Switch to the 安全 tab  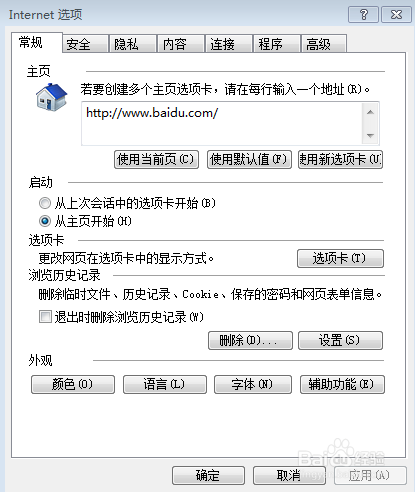[86, 44]
